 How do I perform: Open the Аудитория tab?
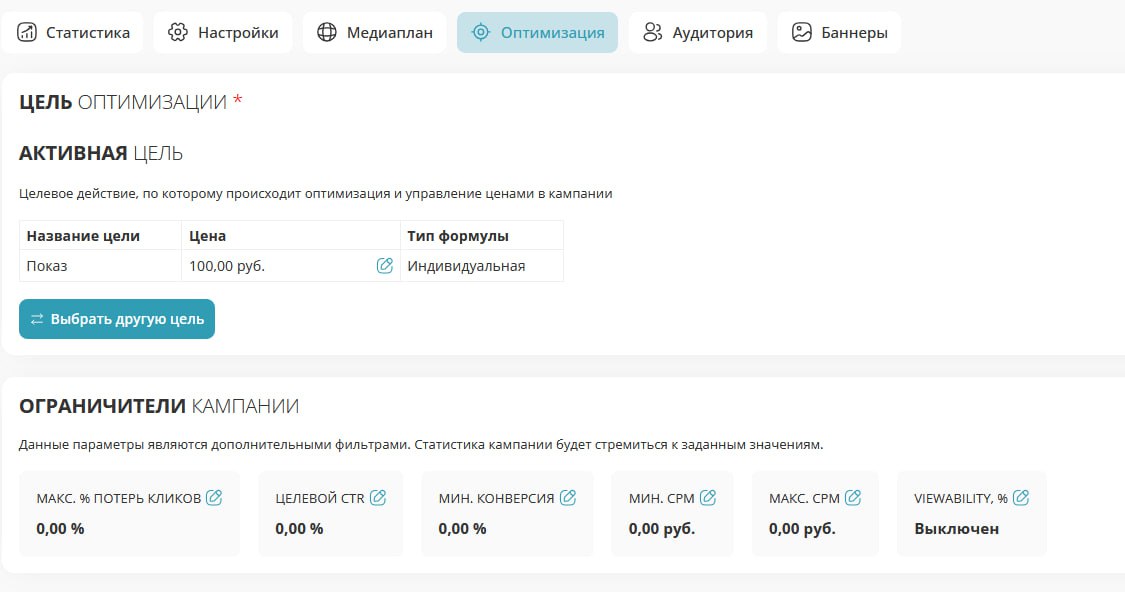click(697, 32)
